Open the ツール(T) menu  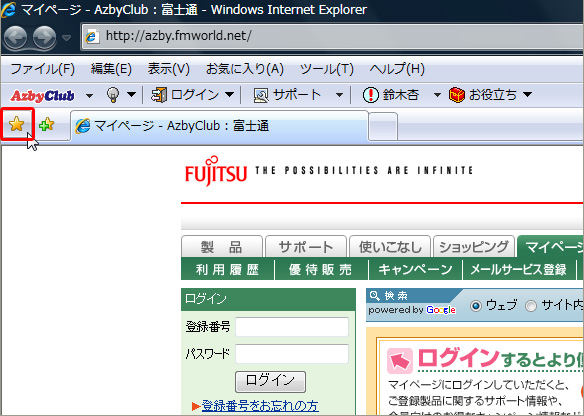point(327,69)
